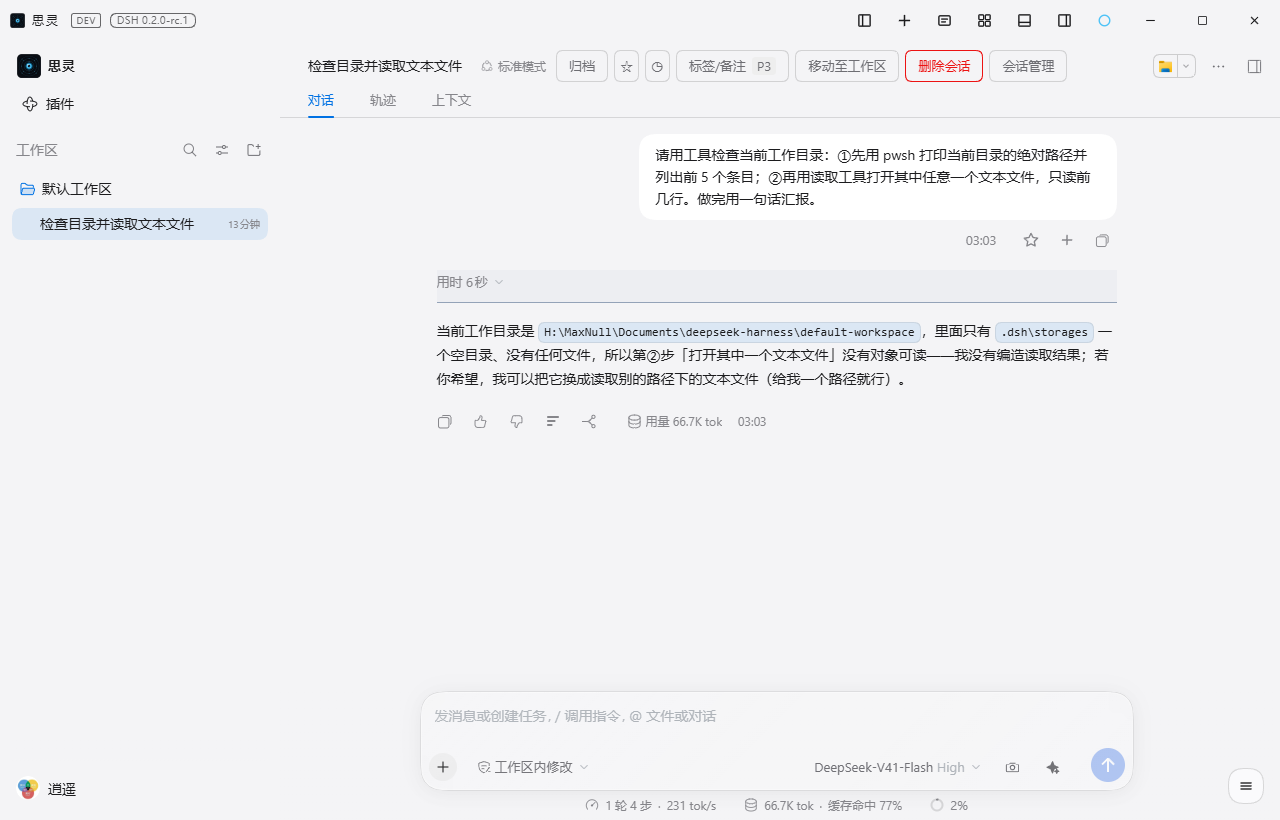Select conversation 检查目录并读取文本文件 in sidebar
1280x820 pixels.
click(x=140, y=224)
